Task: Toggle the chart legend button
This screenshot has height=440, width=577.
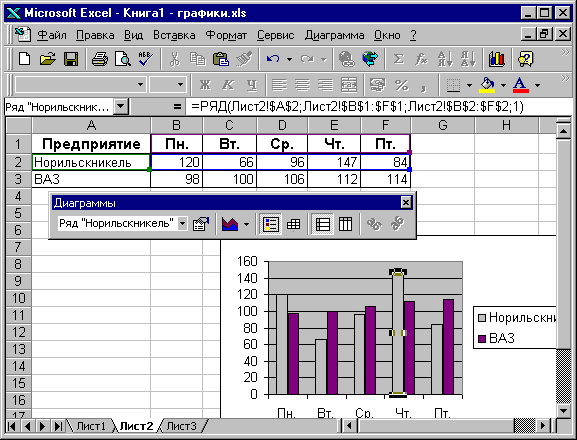Action: pos(271,224)
